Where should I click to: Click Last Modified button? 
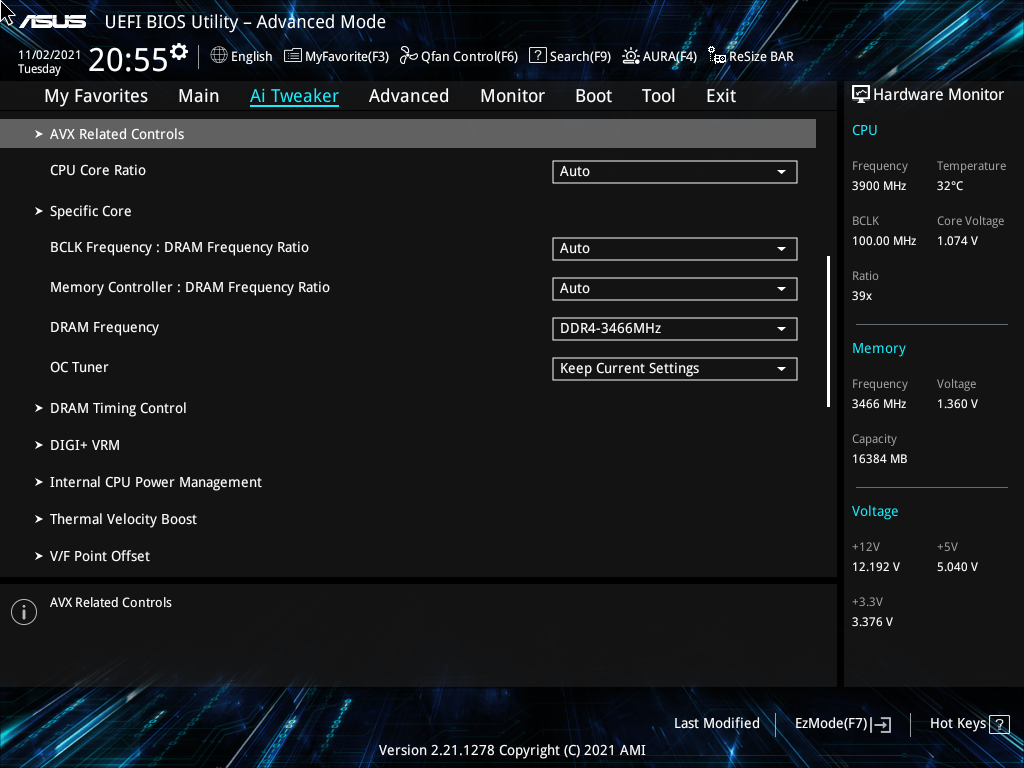tap(716, 724)
